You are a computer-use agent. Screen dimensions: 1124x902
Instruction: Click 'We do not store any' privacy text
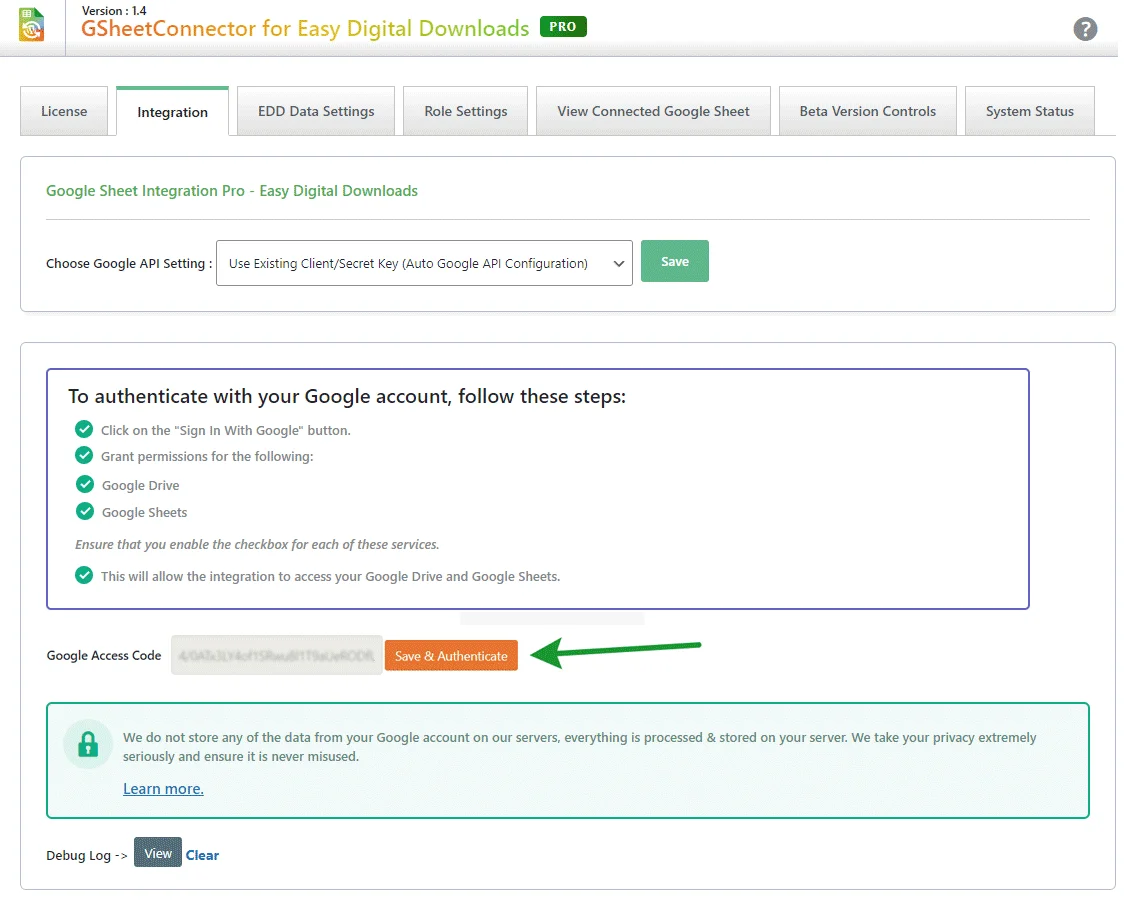(579, 746)
